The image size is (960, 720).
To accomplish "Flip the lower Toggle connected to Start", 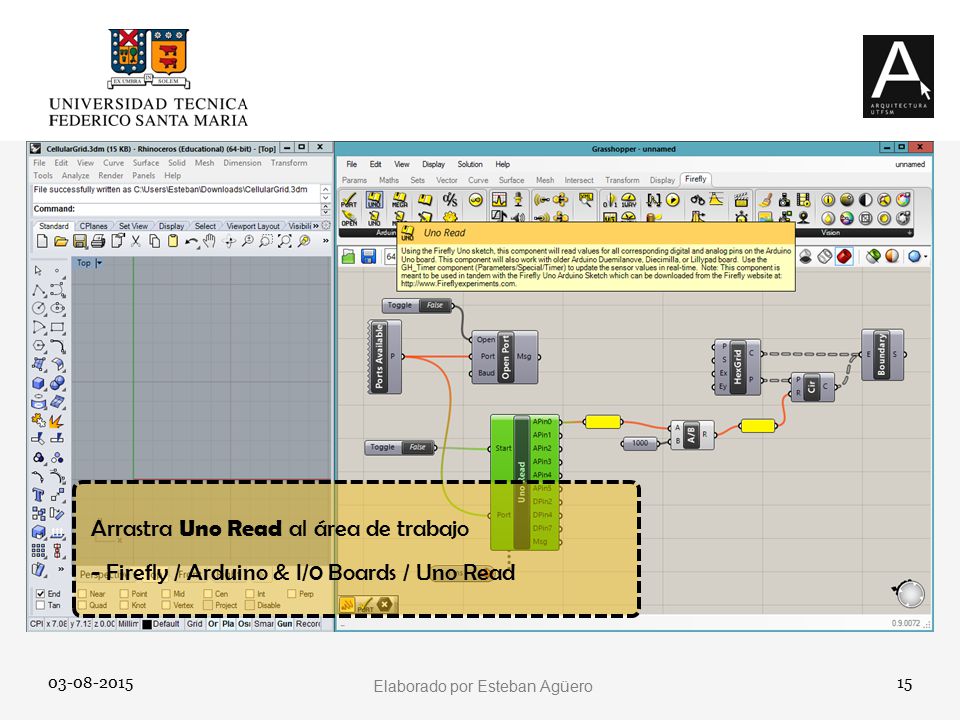I will tap(418, 447).
